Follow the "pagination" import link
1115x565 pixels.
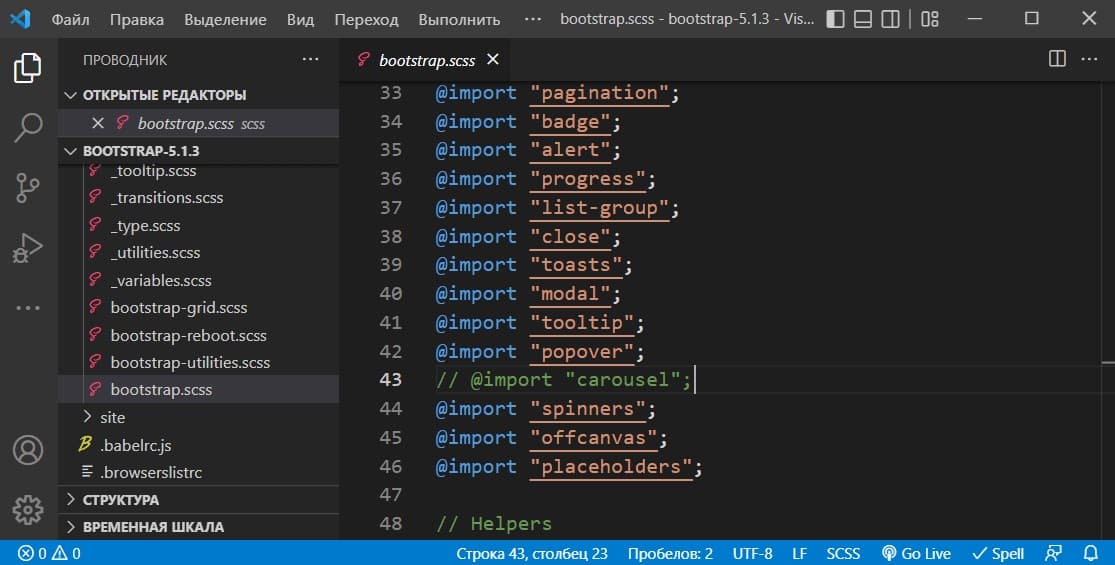click(x=599, y=93)
